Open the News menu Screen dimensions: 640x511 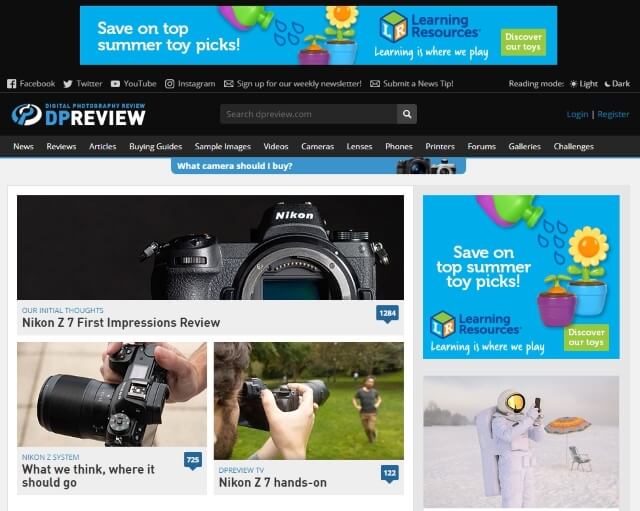tap(23, 147)
